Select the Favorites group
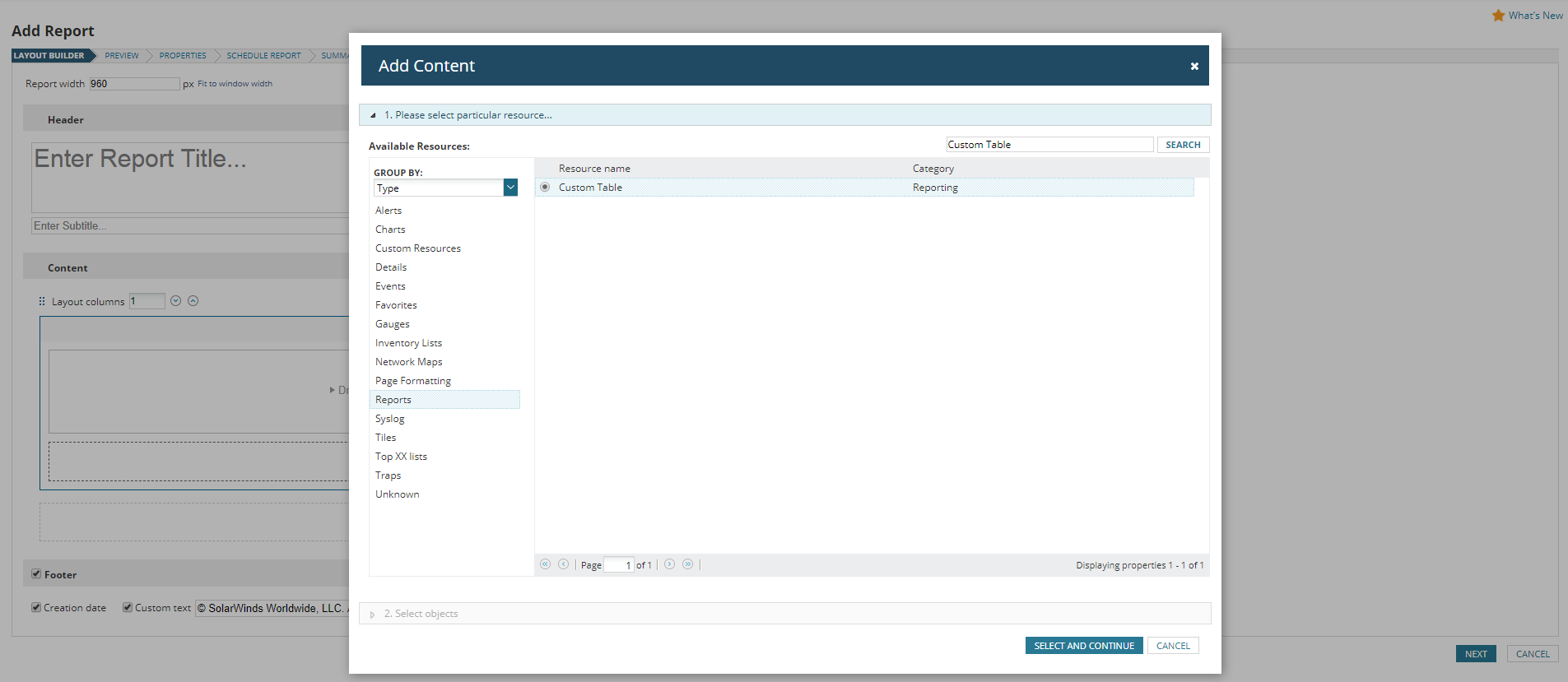1568x682 pixels. [x=396, y=305]
